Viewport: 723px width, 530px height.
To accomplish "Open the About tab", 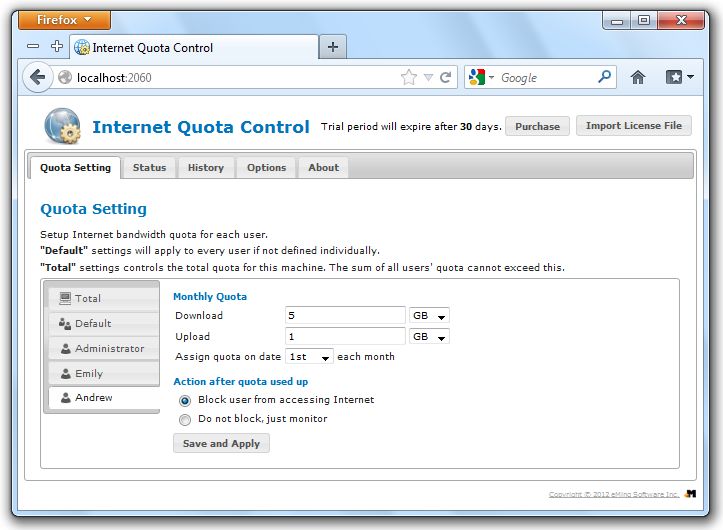I will 323,167.
